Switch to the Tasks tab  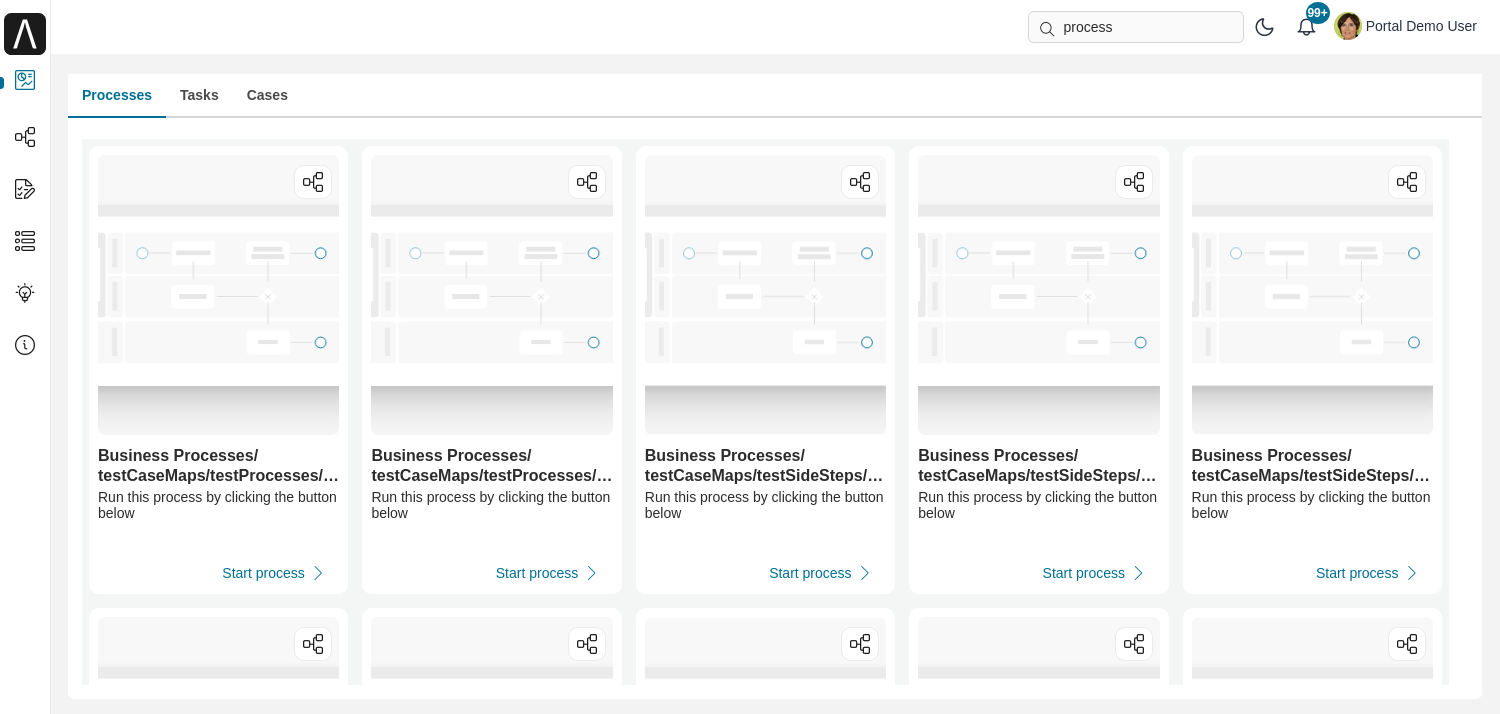199,95
